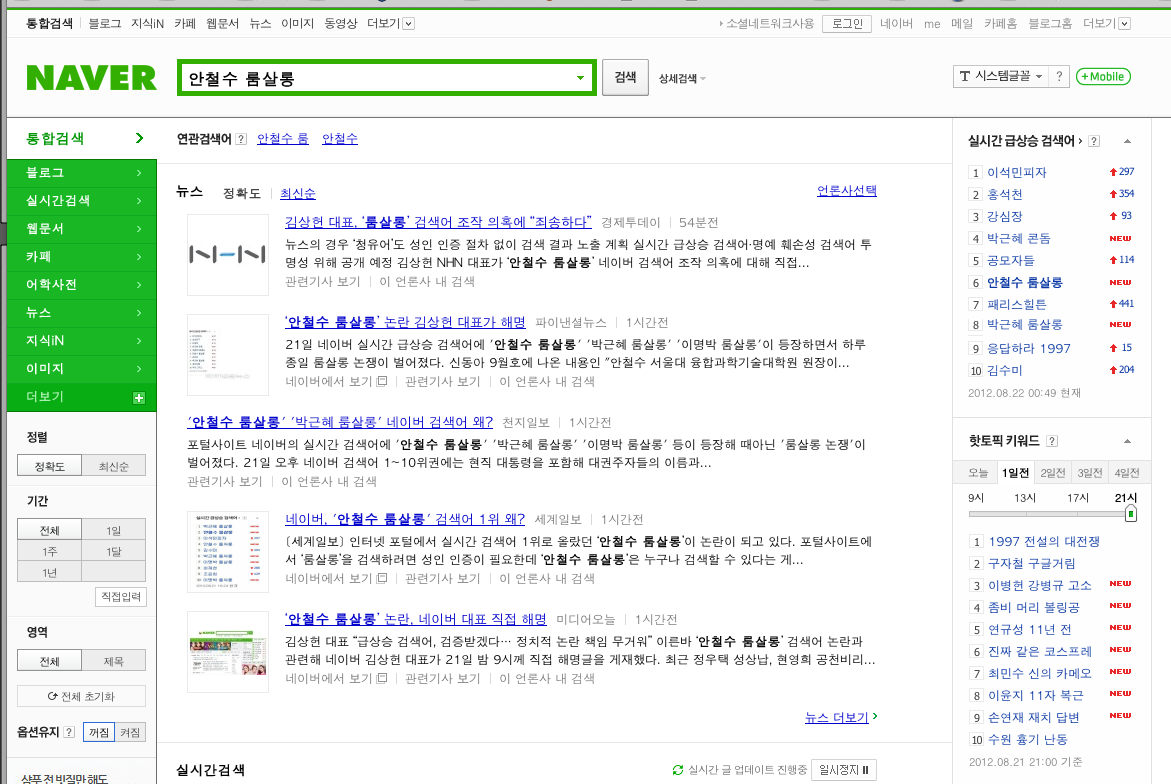Click help icon next to 핫토픽 키워드
1171x784 pixels.
click(1052, 441)
